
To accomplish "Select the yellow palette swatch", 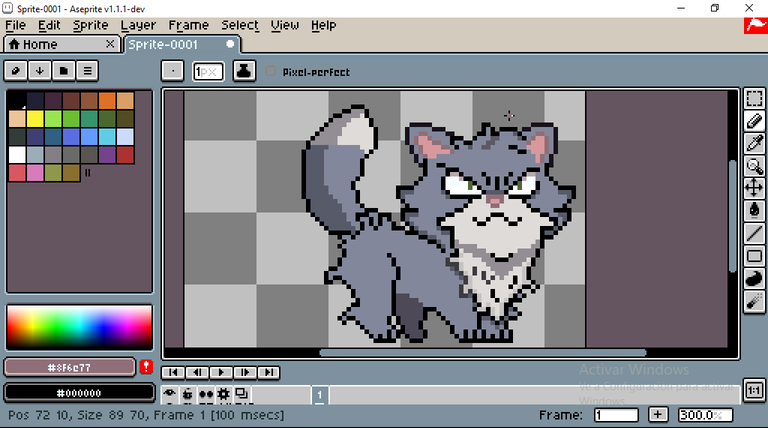I will (35, 119).
